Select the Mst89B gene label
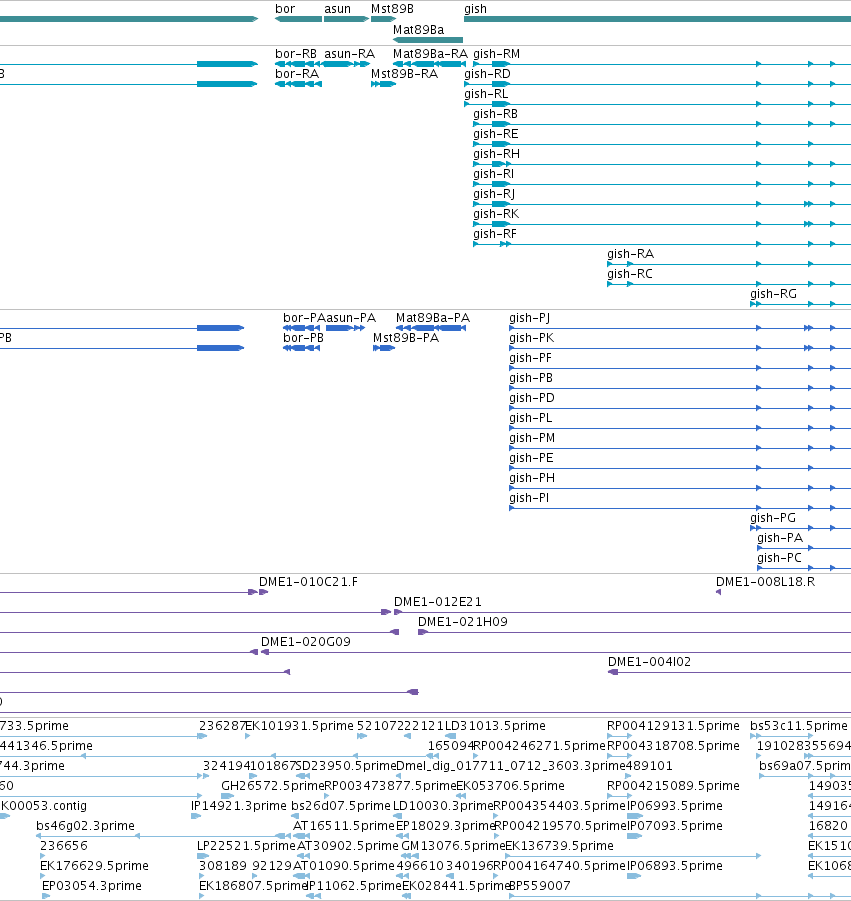 [x=392, y=9]
